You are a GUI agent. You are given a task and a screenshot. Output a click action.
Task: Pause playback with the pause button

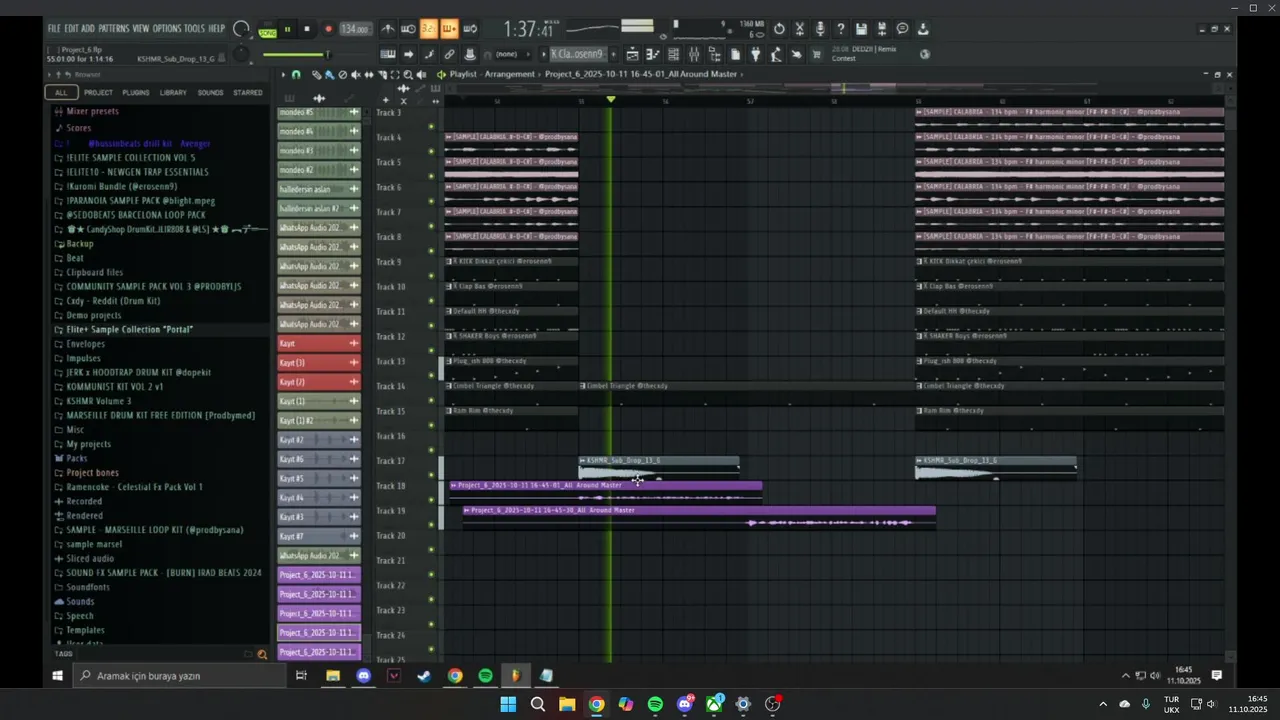(288, 29)
